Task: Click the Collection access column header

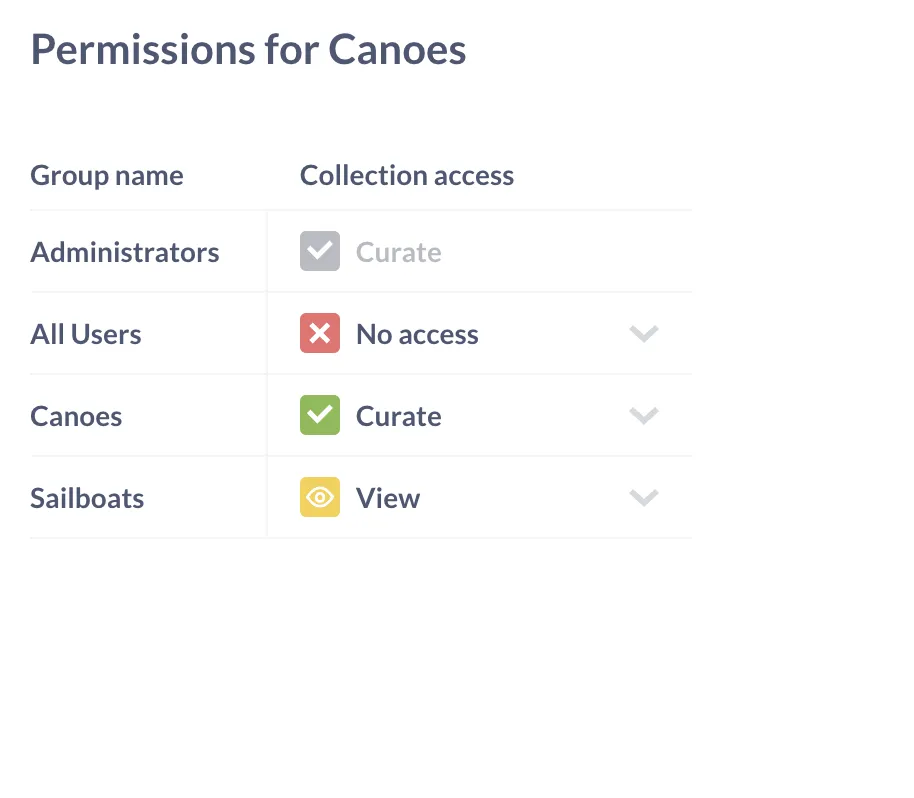Action: pyautogui.click(x=406, y=175)
